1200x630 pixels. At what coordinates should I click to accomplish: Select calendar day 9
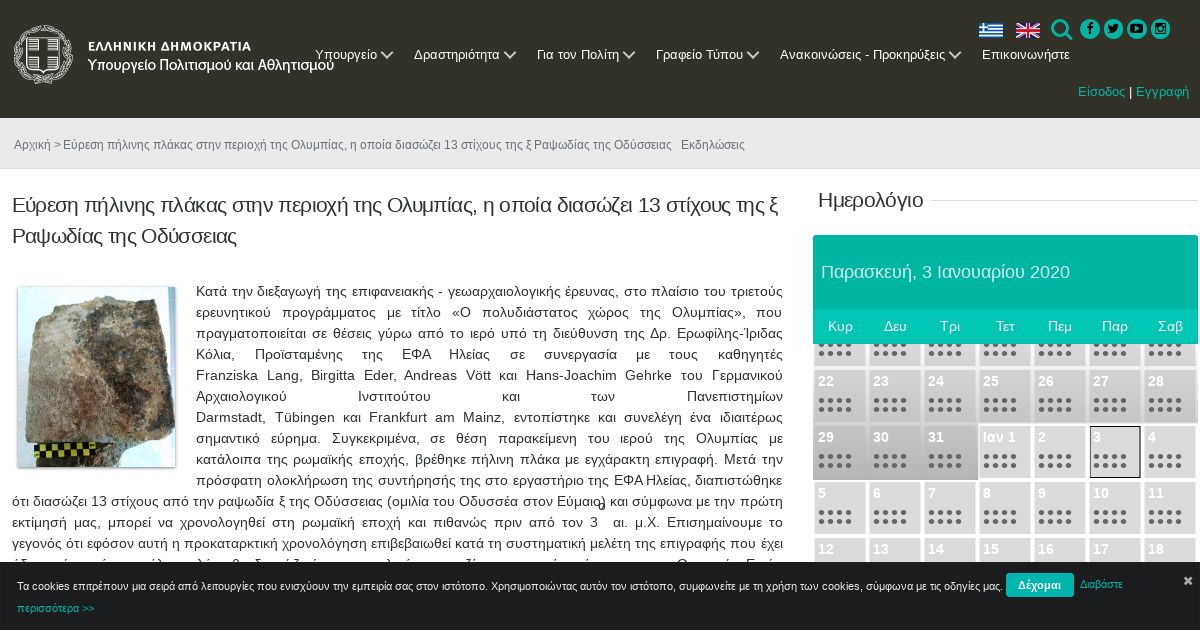pyautogui.click(x=1059, y=508)
